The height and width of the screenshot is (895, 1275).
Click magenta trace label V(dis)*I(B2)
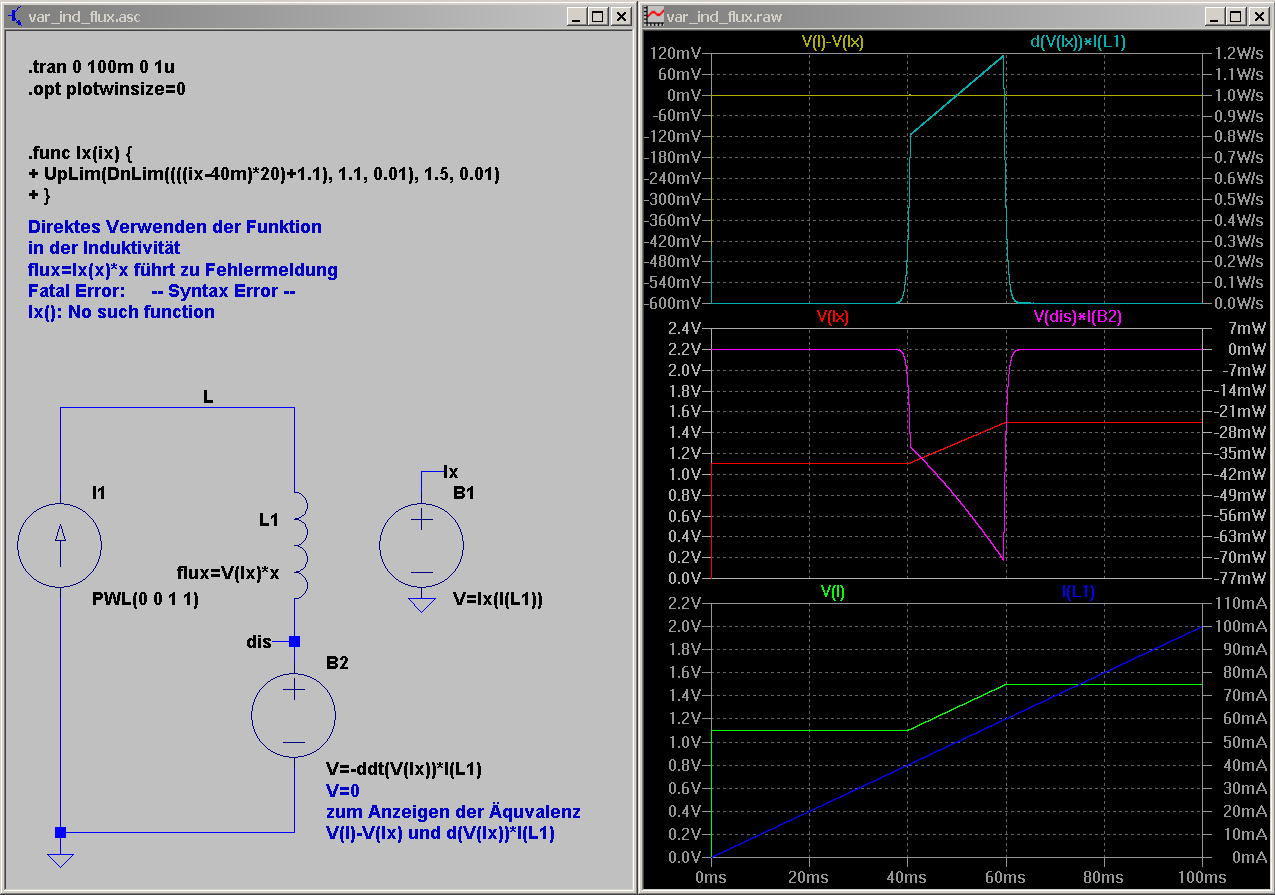tap(1078, 316)
